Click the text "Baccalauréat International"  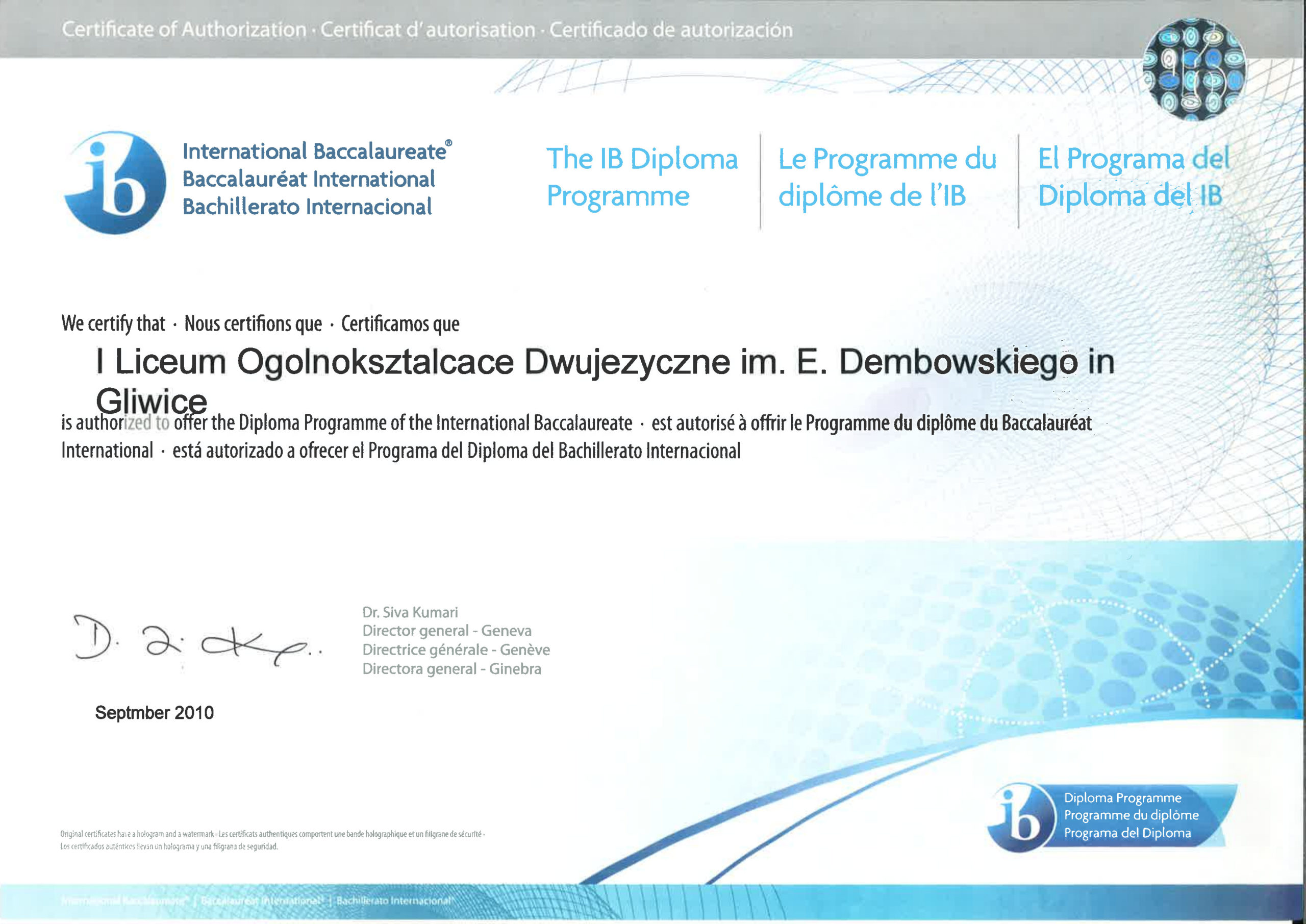point(309,179)
